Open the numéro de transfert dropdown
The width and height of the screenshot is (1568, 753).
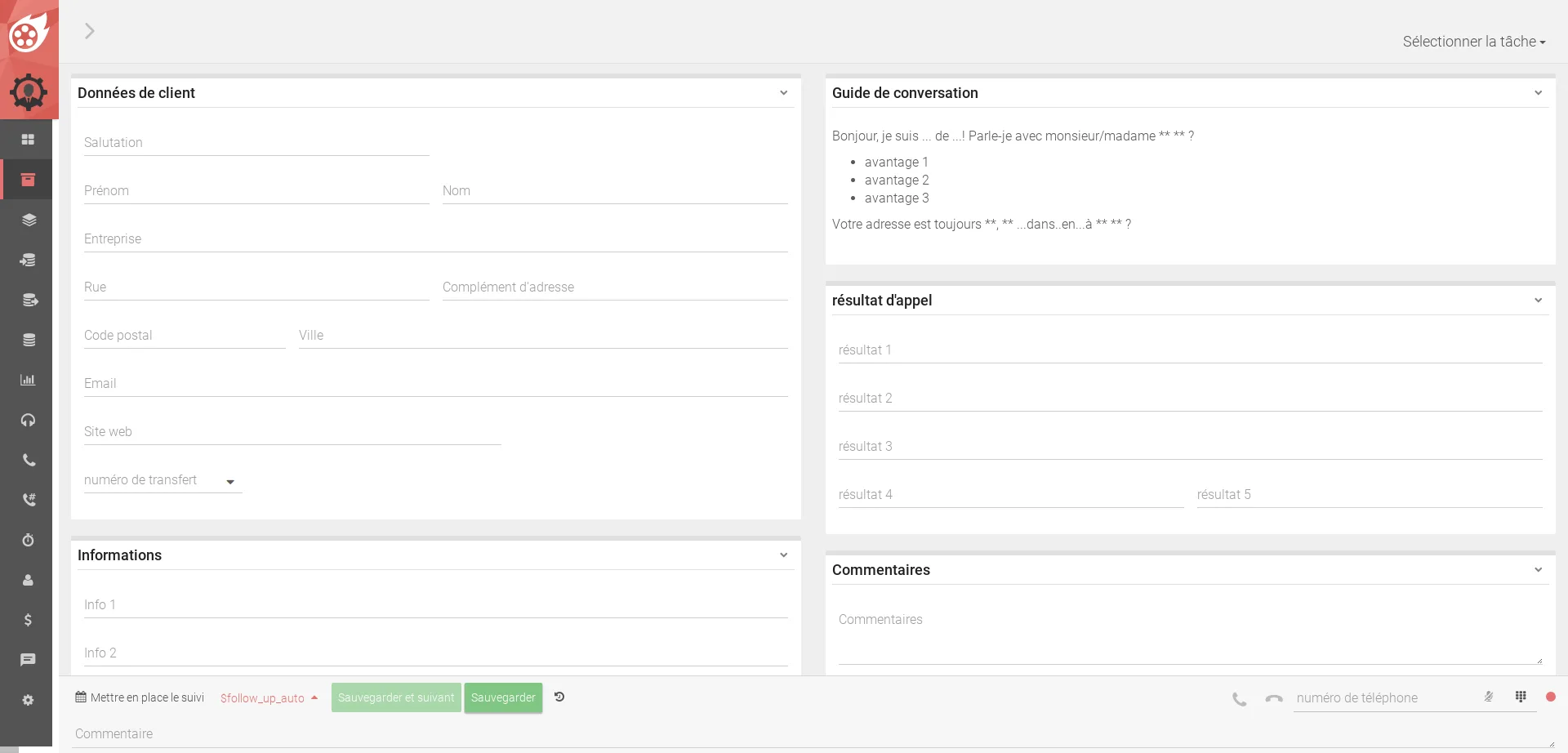163,480
